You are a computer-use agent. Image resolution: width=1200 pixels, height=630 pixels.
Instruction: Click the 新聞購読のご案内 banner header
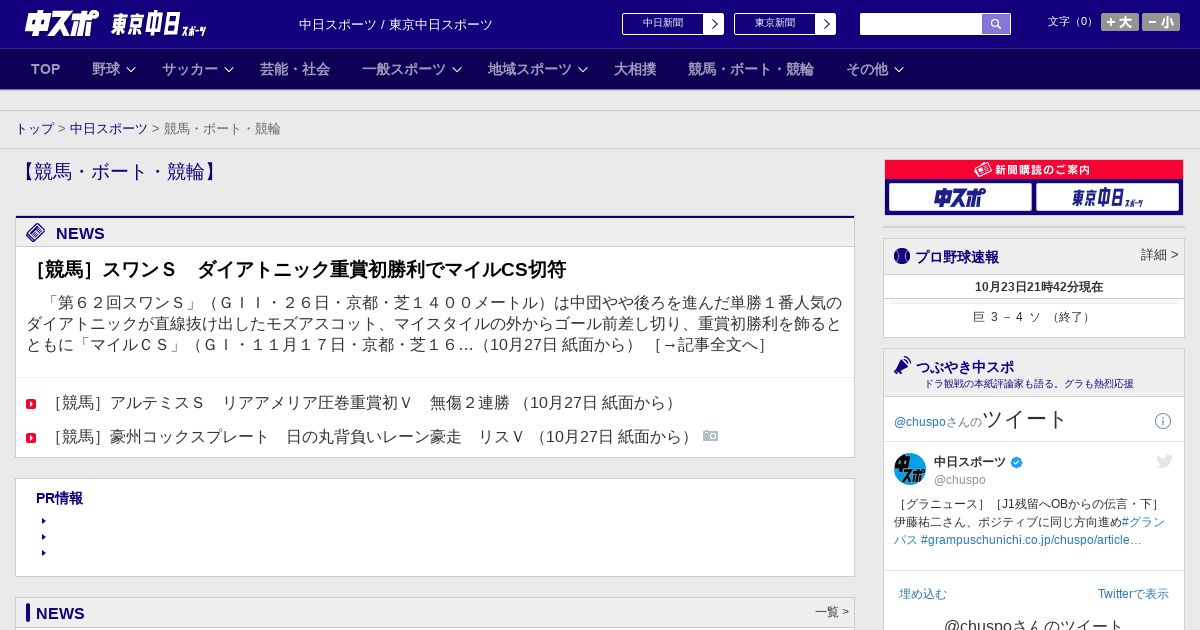[1034, 170]
